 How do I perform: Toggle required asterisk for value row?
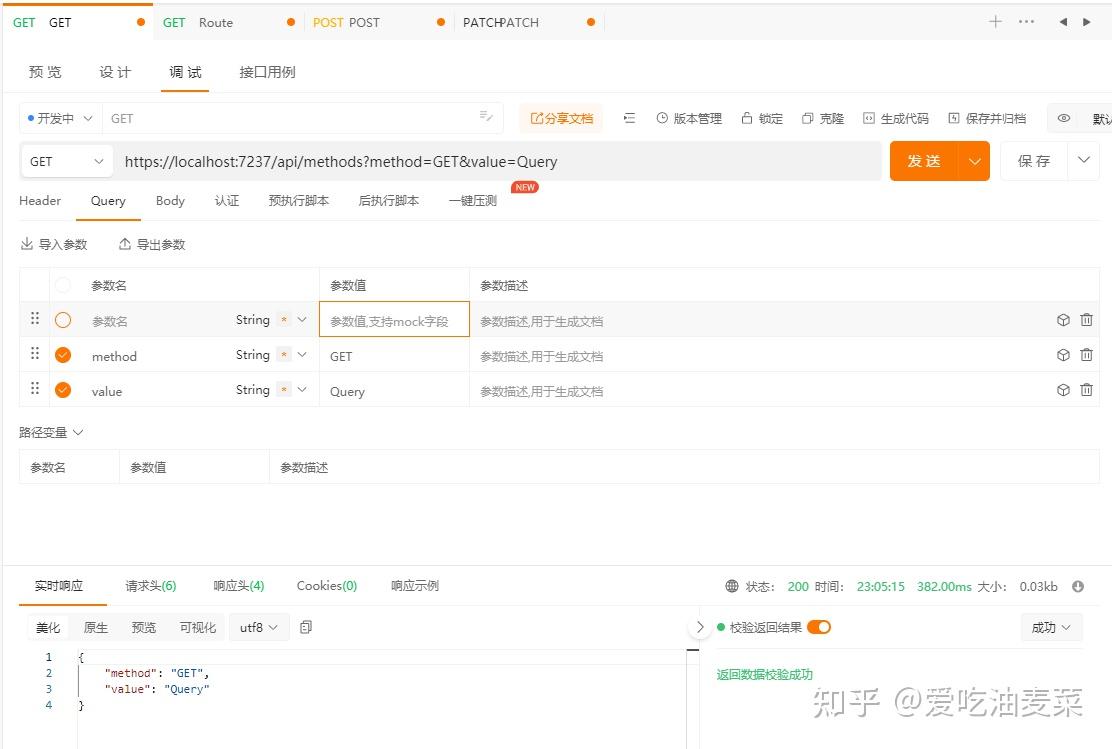[284, 389]
